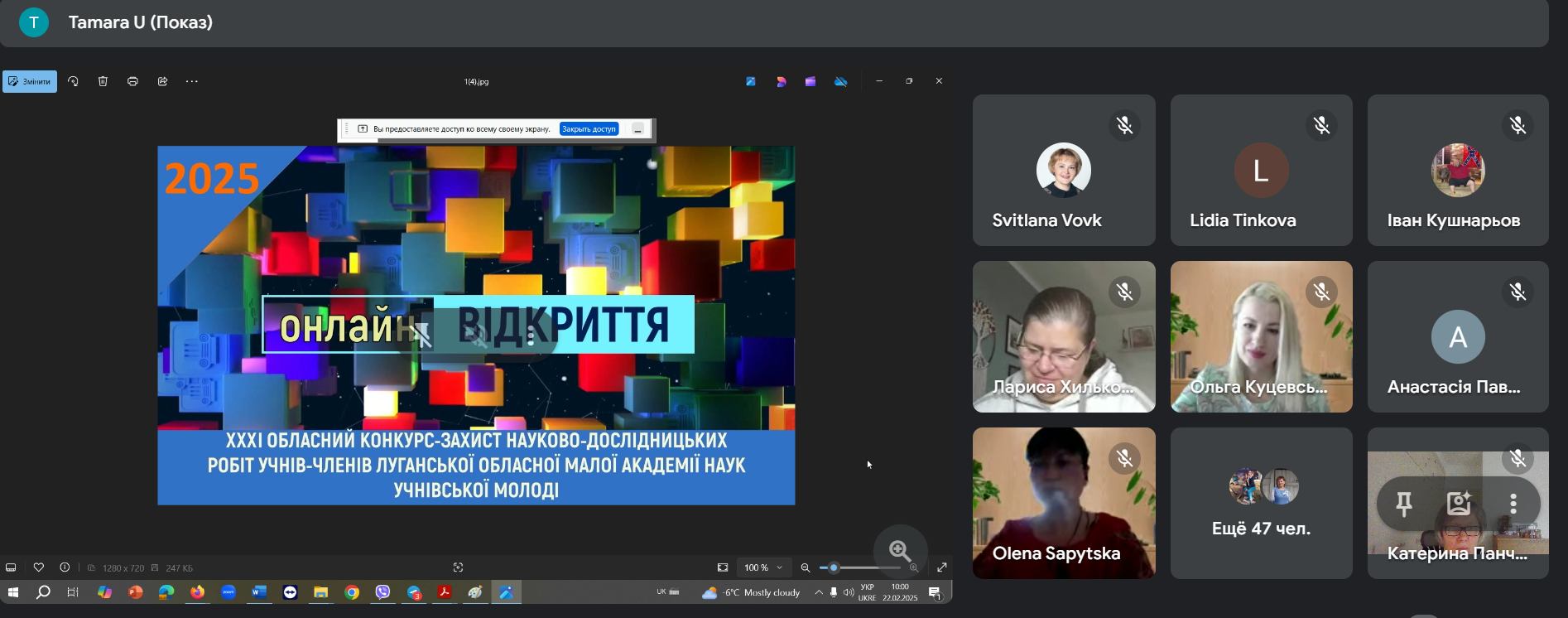Click the print icon in Photos toolbar
This screenshot has width=1568, height=618.
pyautogui.click(x=132, y=81)
